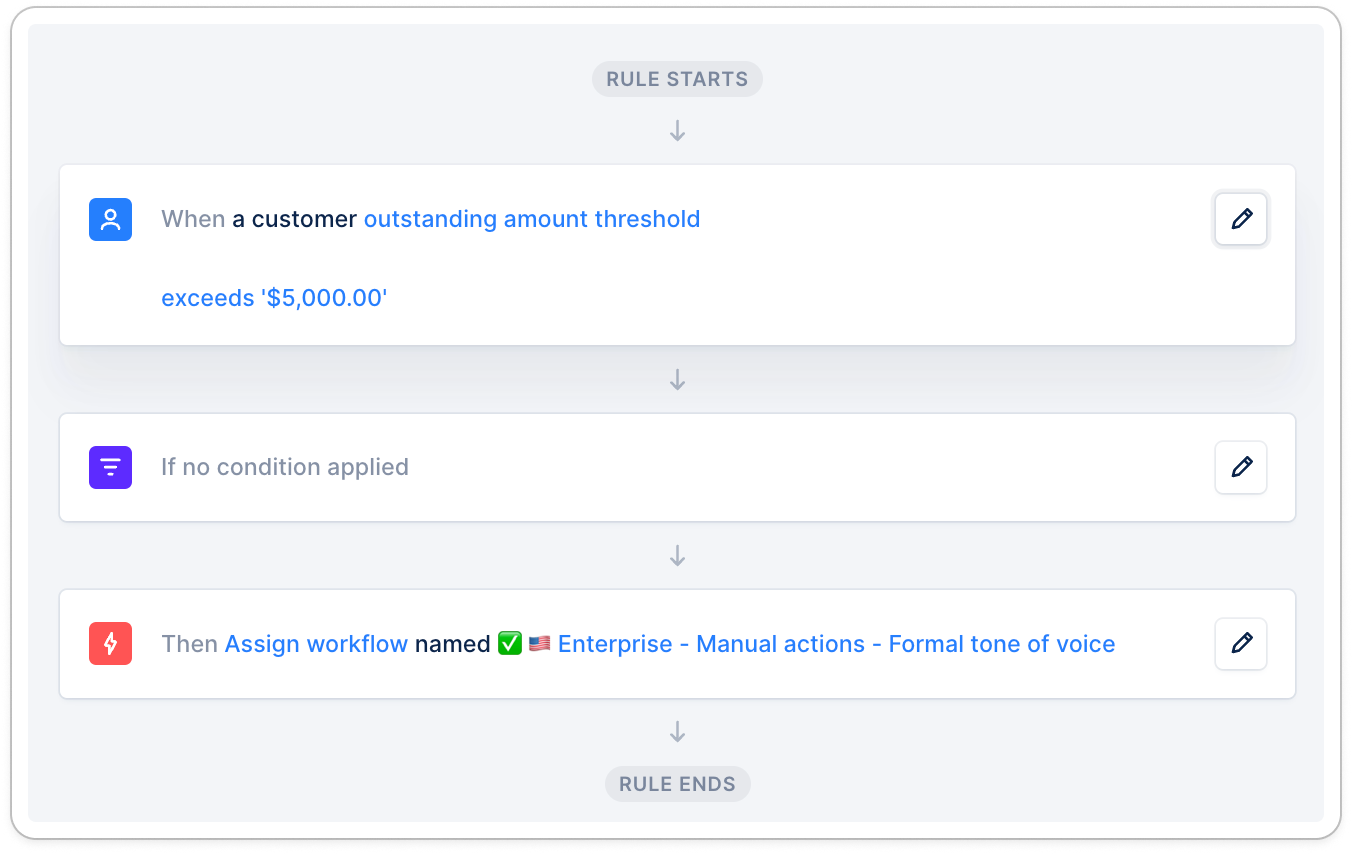Select the "exceeds '$5,000.00'" value link

(274, 298)
